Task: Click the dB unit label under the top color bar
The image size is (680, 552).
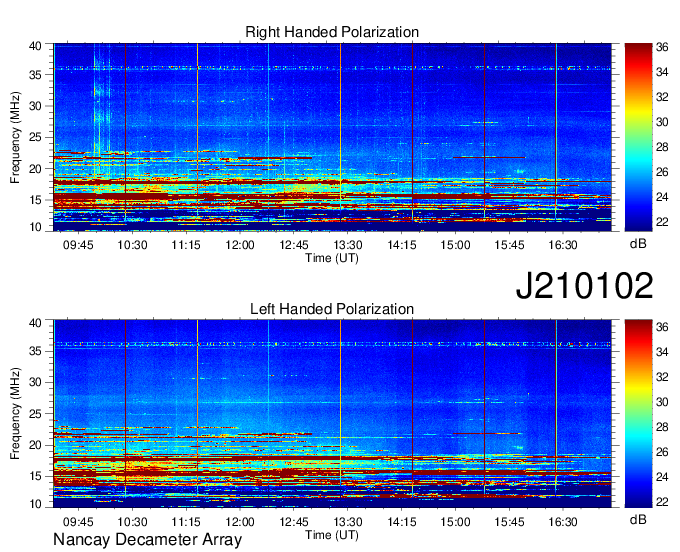Action: point(638,244)
